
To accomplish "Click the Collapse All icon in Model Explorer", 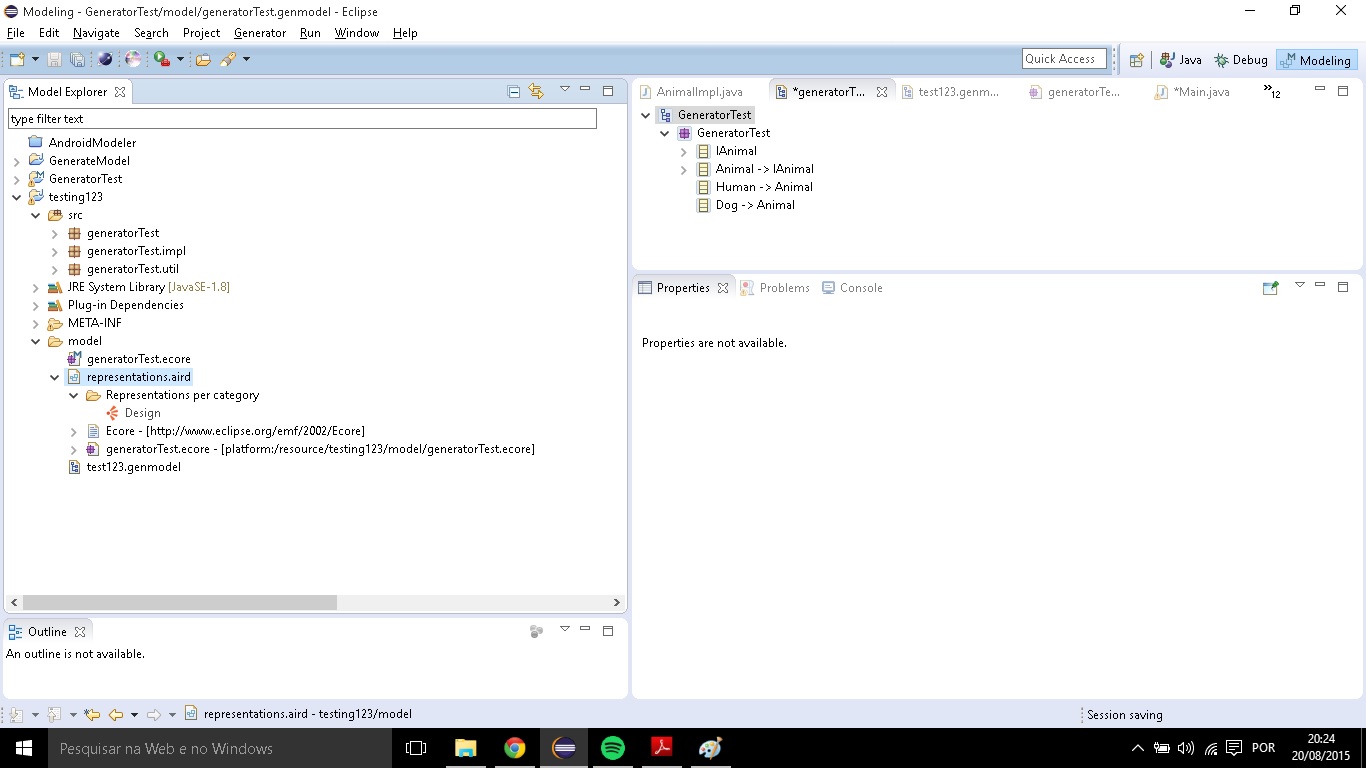I will pyautogui.click(x=514, y=92).
